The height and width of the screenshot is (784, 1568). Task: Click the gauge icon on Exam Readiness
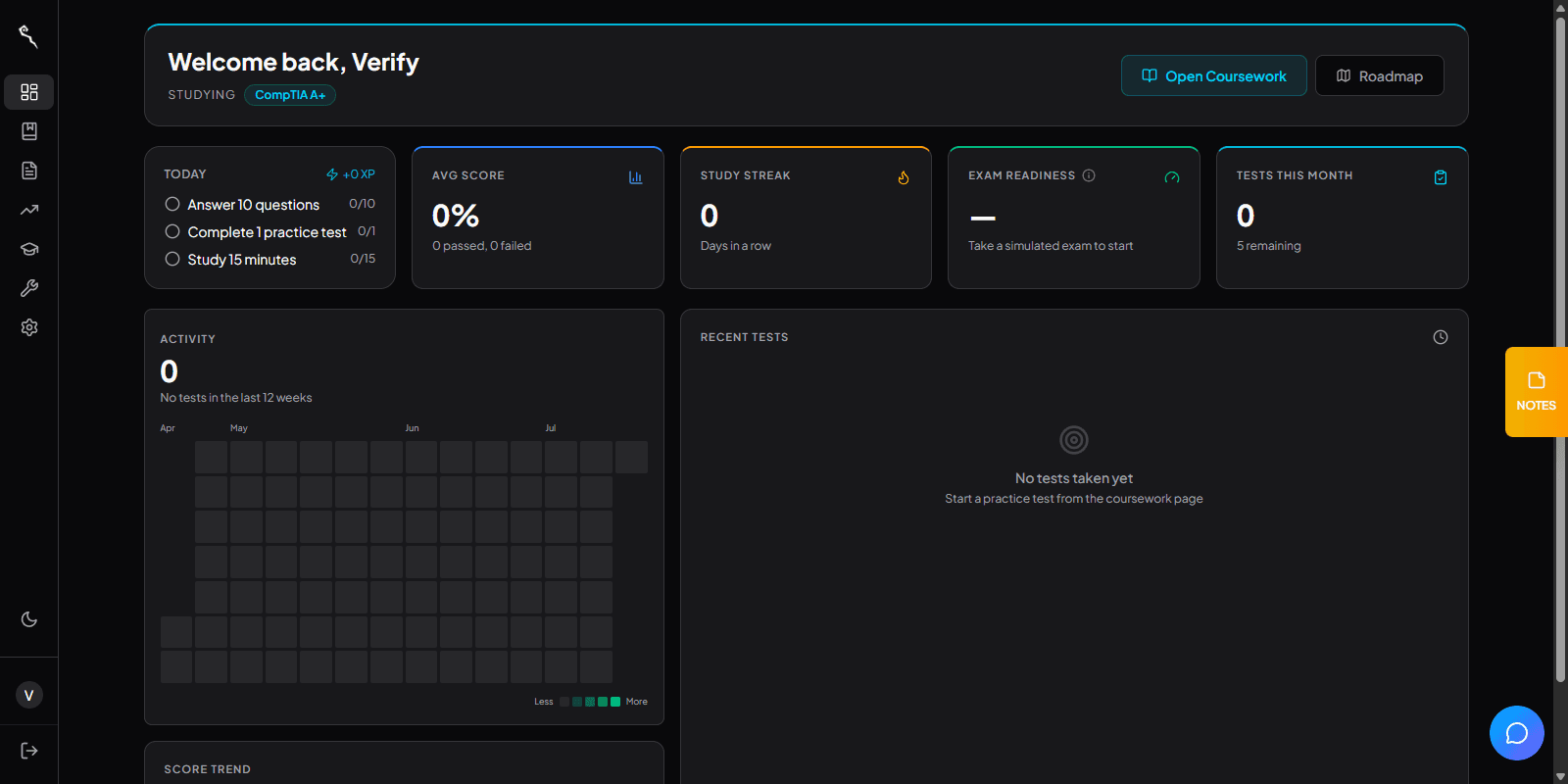point(1172,177)
